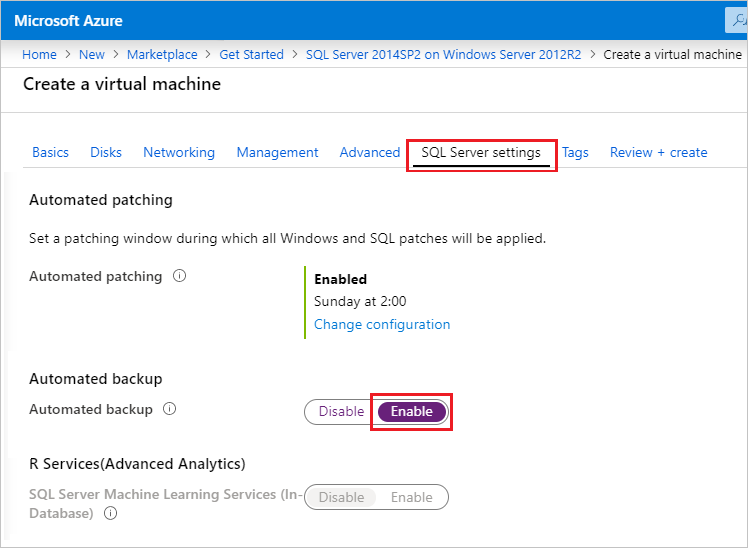Click the Microsoft Azure logo text
The height and width of the screenshot is (551, 749).
pos(68,21)
